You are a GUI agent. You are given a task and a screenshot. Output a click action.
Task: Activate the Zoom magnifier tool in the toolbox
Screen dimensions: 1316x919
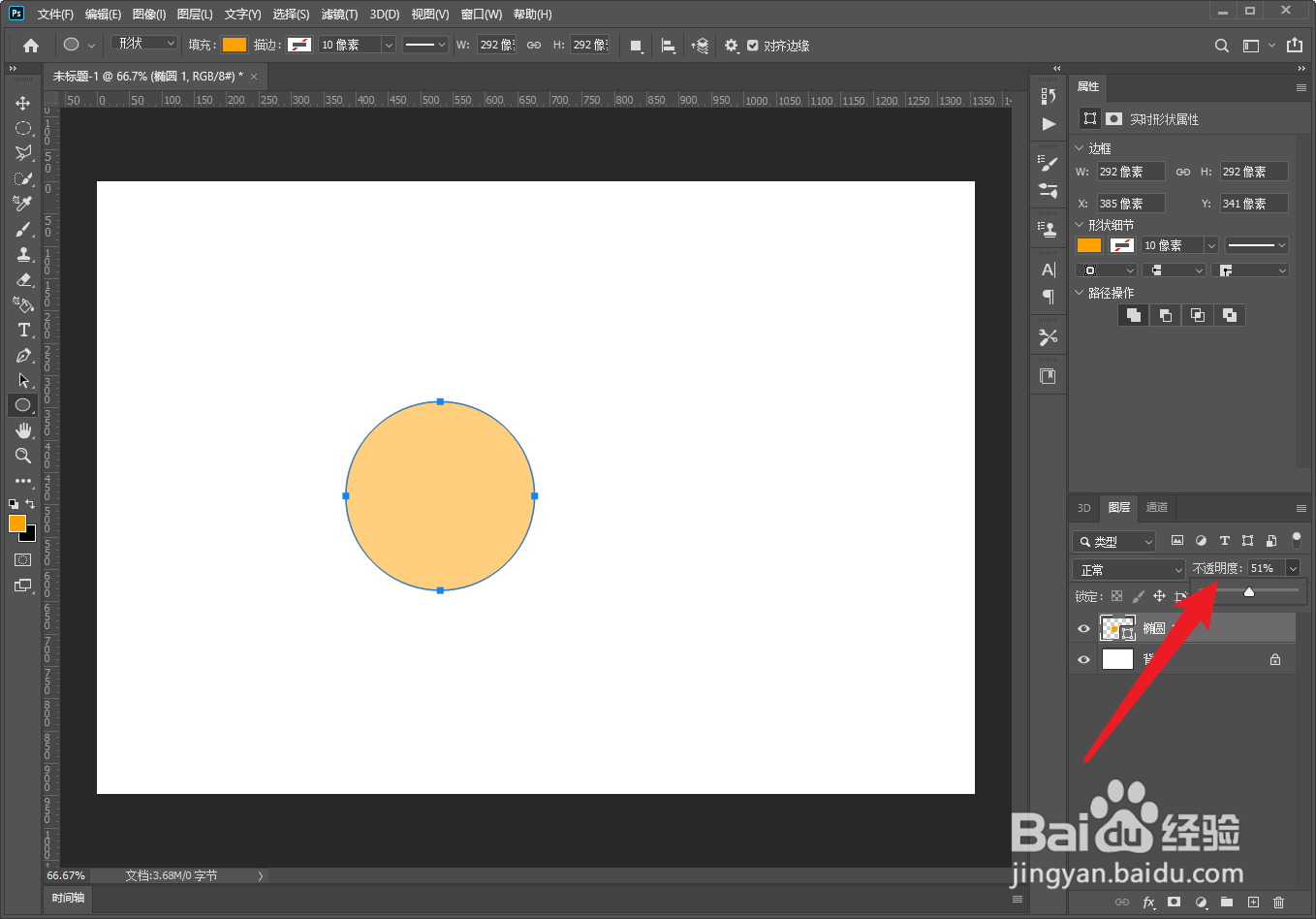coord(23,456)
